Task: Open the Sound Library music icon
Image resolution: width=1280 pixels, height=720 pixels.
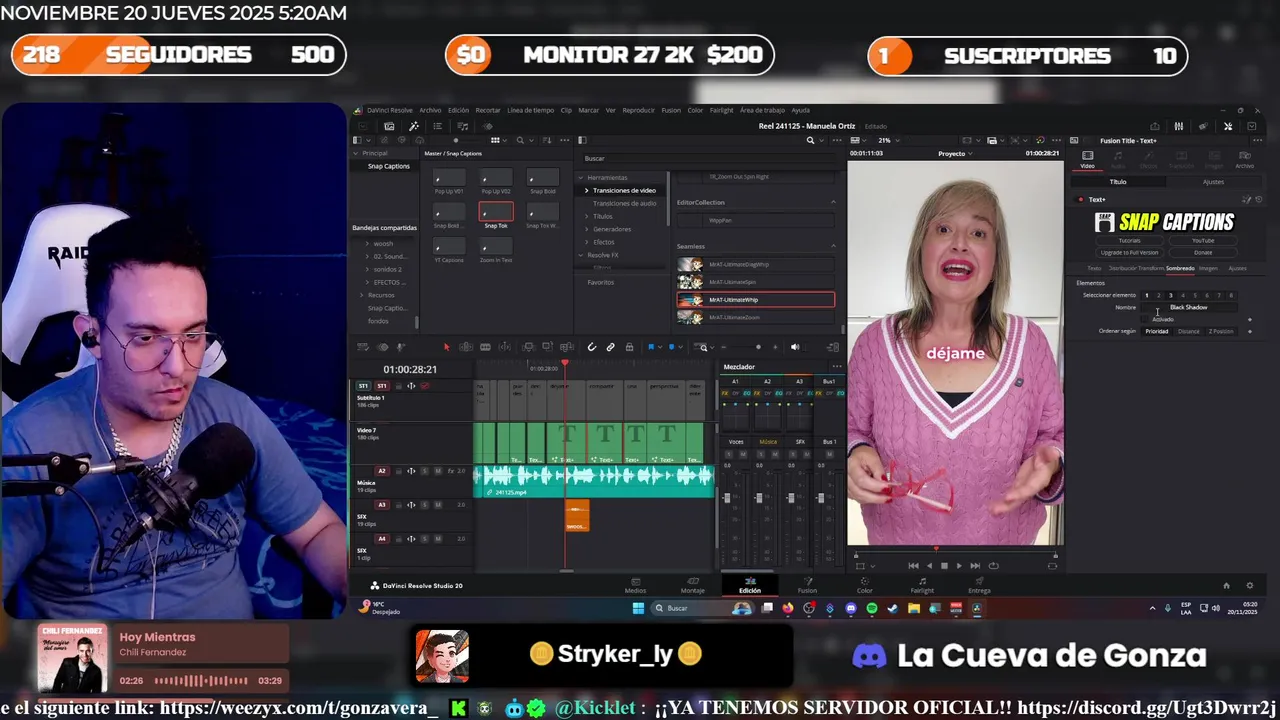Action: click(462, 126)
